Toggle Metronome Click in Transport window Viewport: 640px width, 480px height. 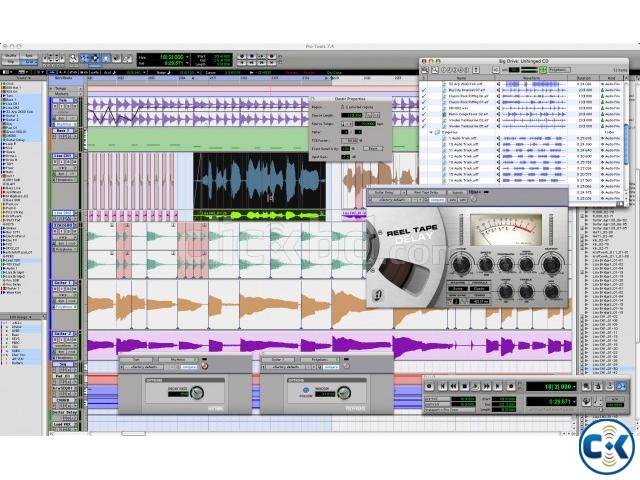pos(598,386)
